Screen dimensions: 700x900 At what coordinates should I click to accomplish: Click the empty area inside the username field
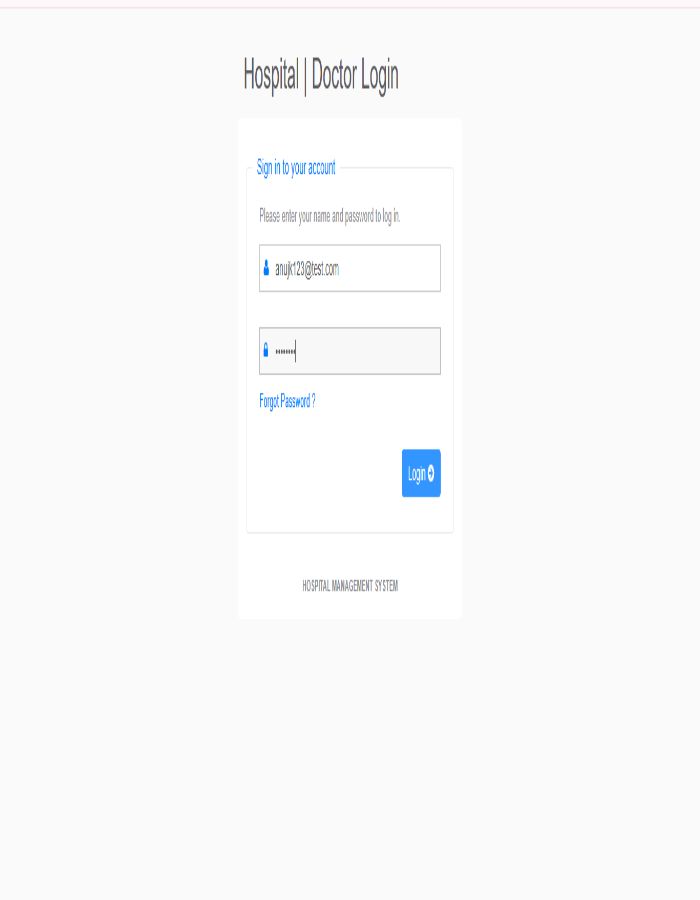point(390,268)
